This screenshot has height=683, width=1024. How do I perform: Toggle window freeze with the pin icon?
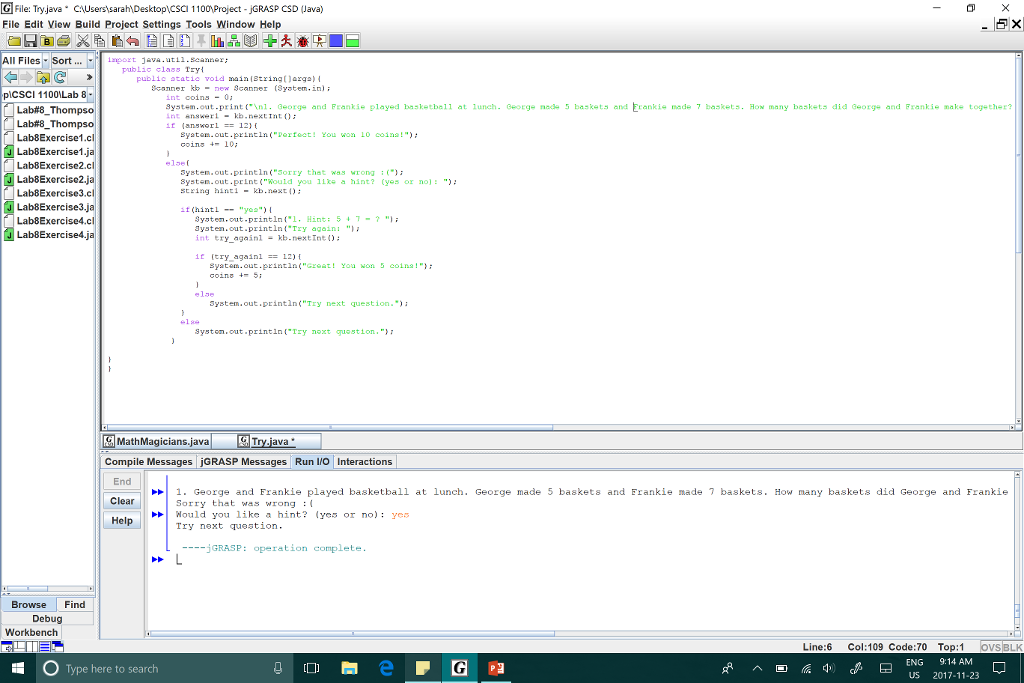tap(201, 40)
